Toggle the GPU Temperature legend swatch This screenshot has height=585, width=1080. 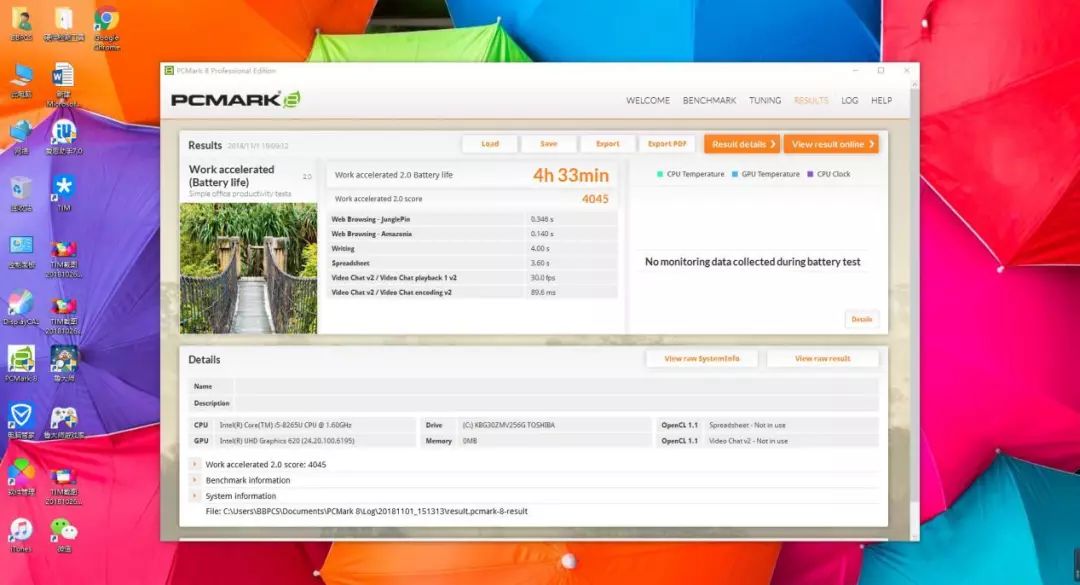pos(735,174)
